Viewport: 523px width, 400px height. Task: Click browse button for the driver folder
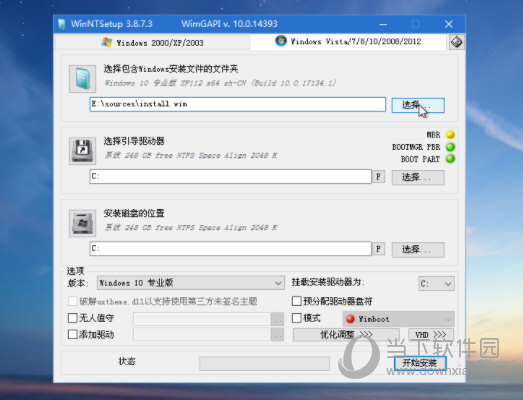coord(277,334)
